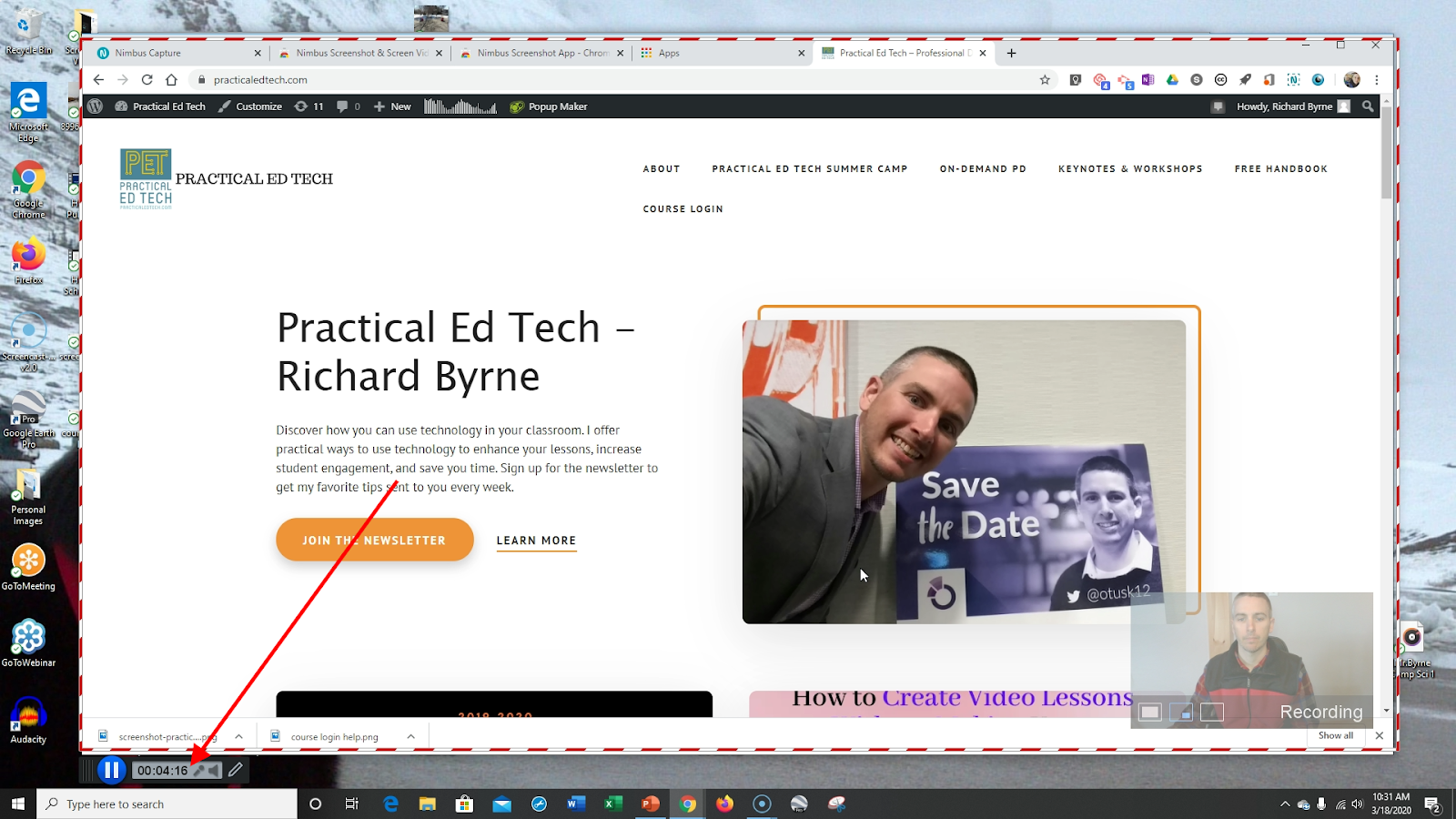This screenshot has width=1456, height=819.
Task: Expand options for screenshot-practic...png download
Action: [238, 736]
